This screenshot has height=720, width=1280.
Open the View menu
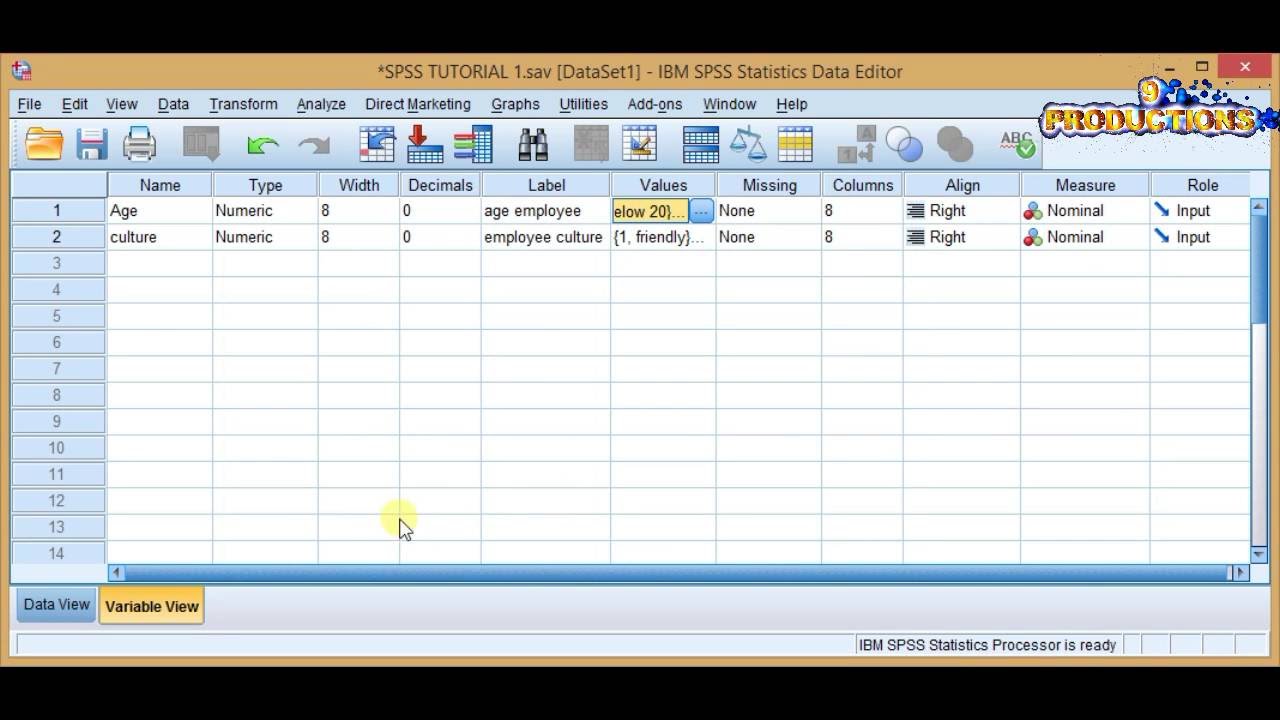click(x=121, y=104)
